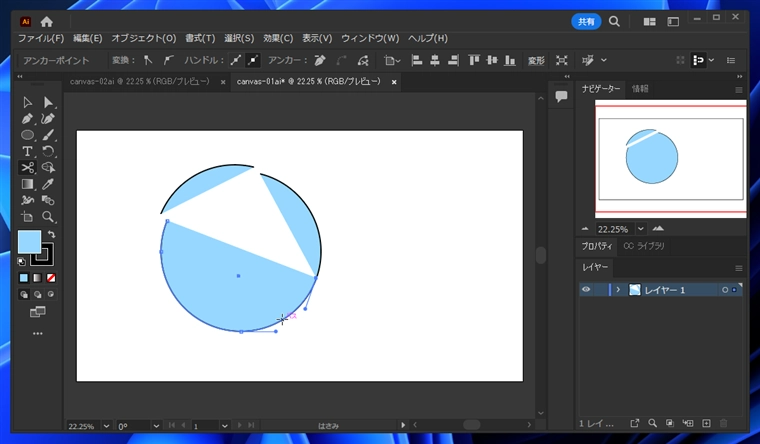Choose the Ellipse shape tool
The height and width of the screenshot is (444, 760).
tap(27, 135)
